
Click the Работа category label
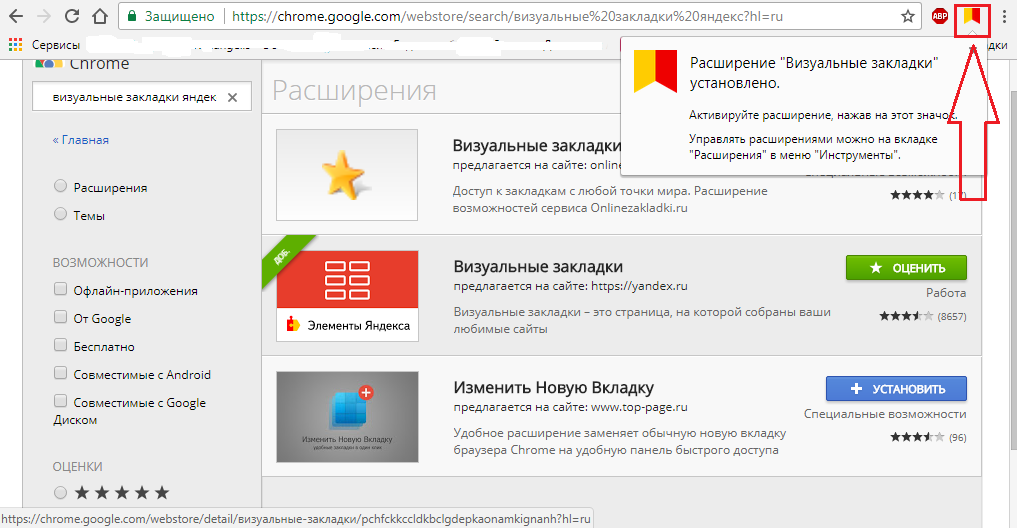tap(946, 293)
